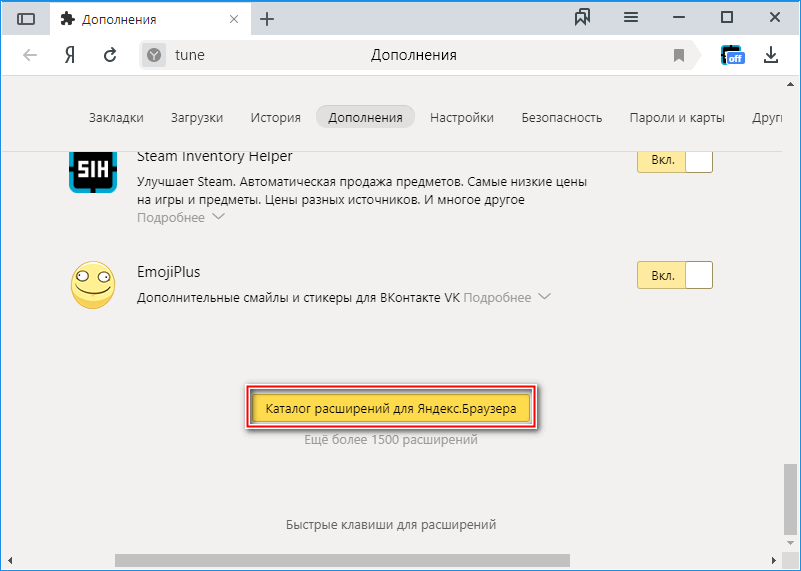Click the puzzle icon on the Дополнения tab

[x=67, y=19]
